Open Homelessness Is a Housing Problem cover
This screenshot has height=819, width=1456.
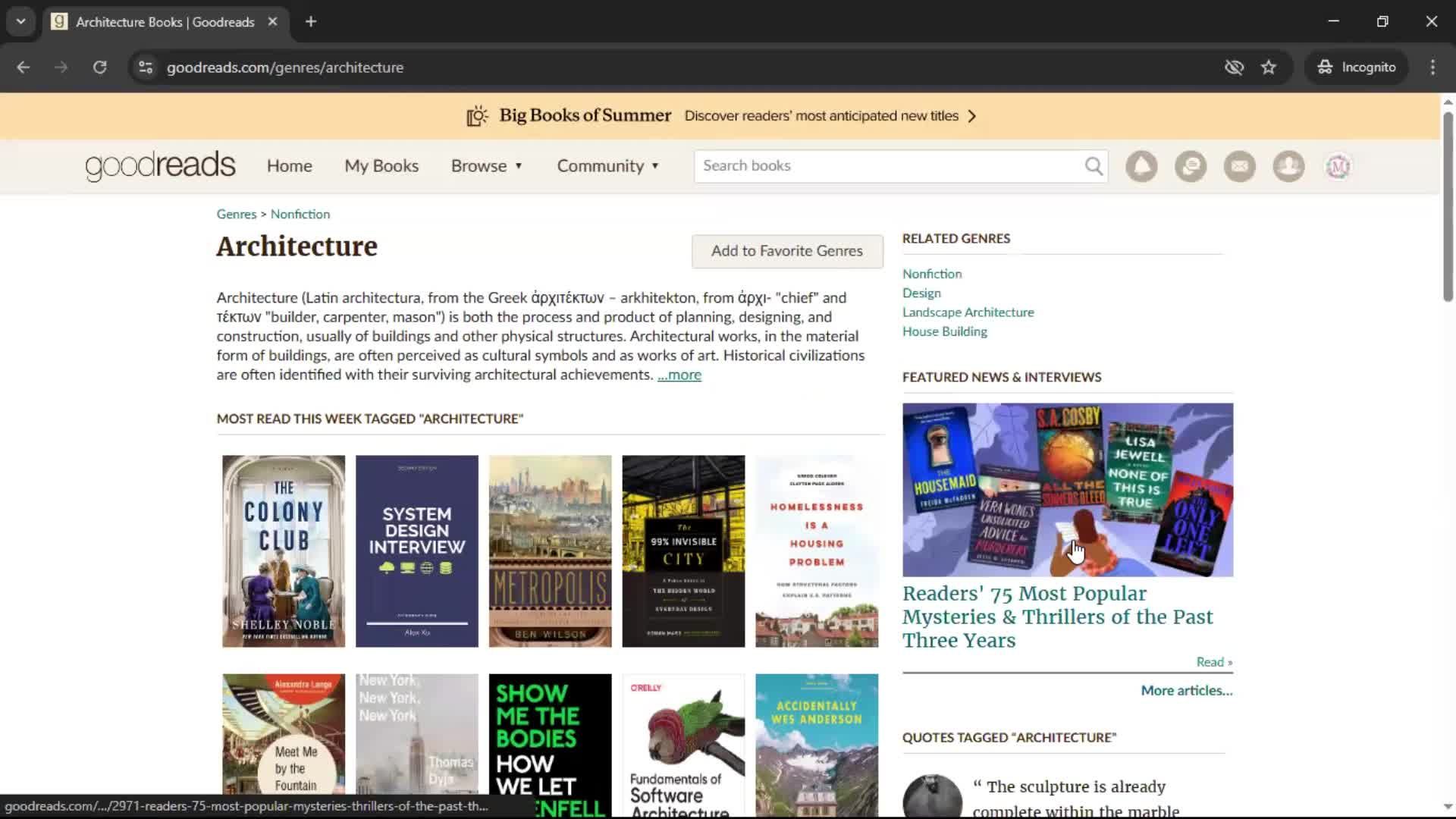817,551
